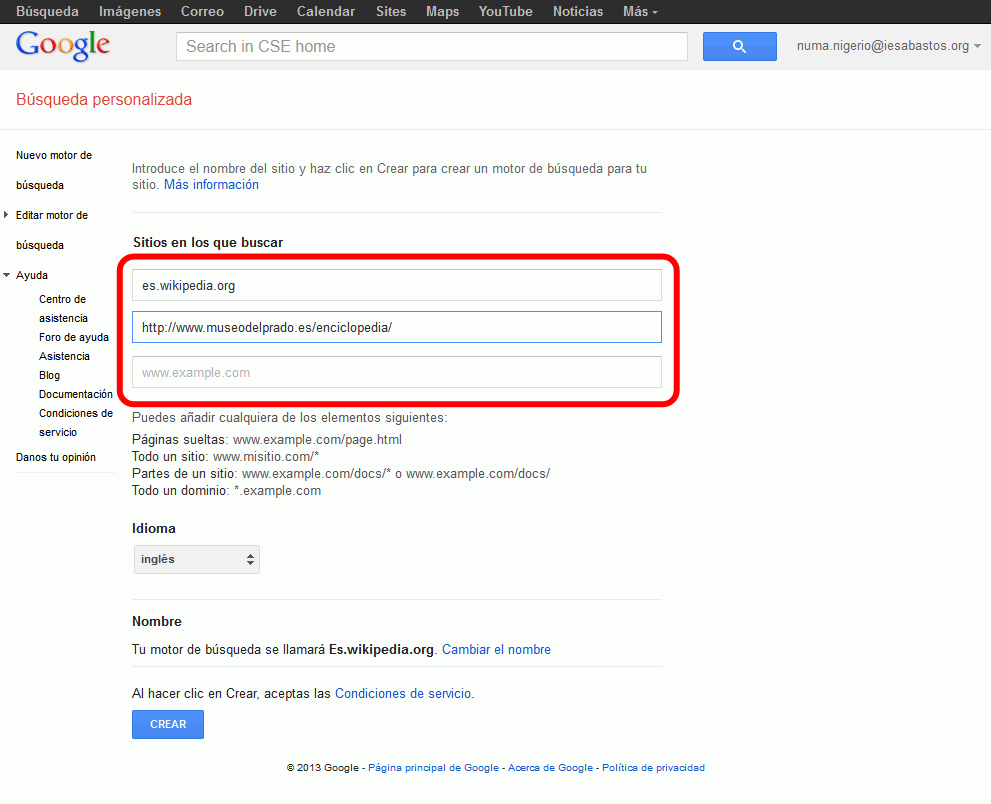This screenshot has height=804, width=991.
Task: Click the Google logo
Action: [x=63, y=46]
